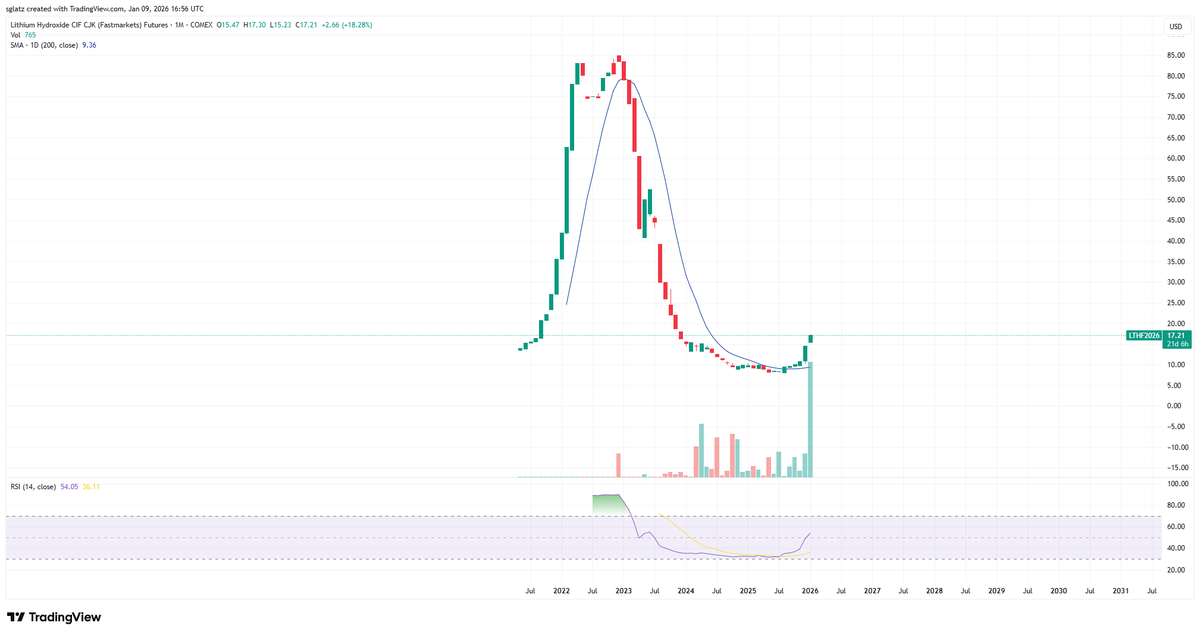This screenshot has width=1200, height=635.
Task: Click the 2028 label on time axis
Action: (x=934, y=591)
